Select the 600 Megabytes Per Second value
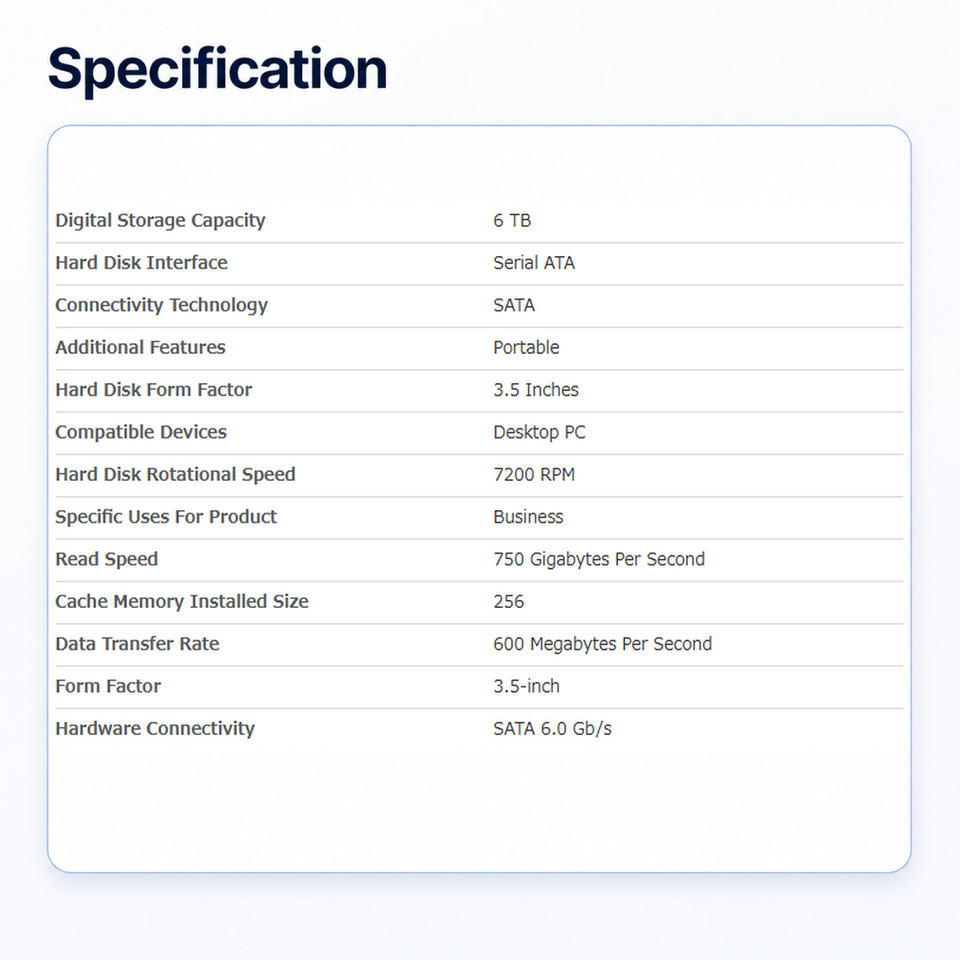 [602, 643]
